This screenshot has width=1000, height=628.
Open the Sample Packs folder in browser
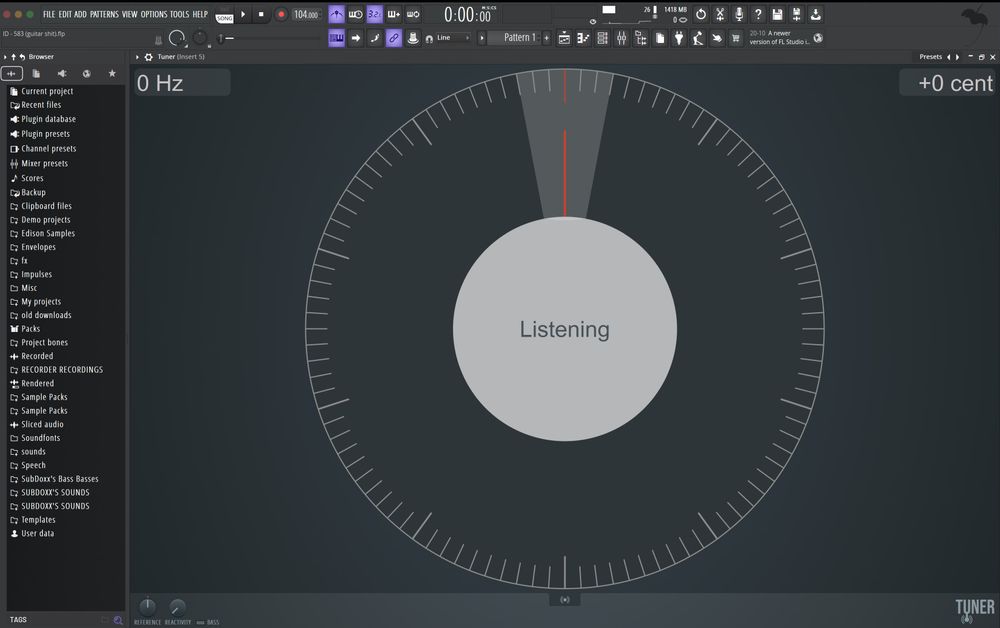click(44, 397)
